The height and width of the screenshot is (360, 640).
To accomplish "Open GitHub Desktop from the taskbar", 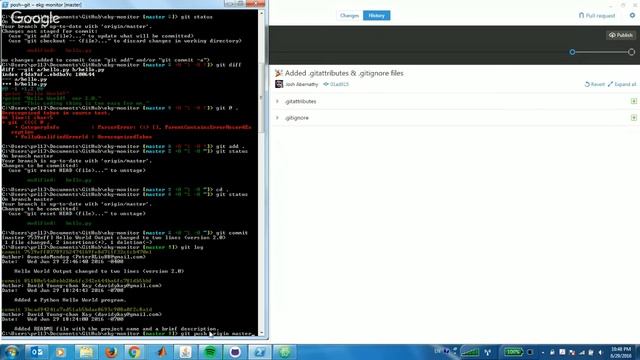I will (235, 352).
